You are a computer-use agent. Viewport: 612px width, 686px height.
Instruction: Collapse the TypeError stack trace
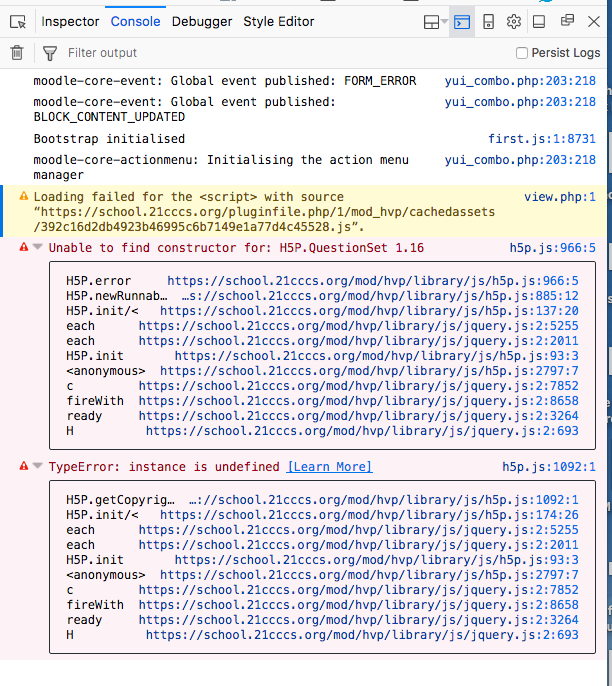[x=38, y=466]
